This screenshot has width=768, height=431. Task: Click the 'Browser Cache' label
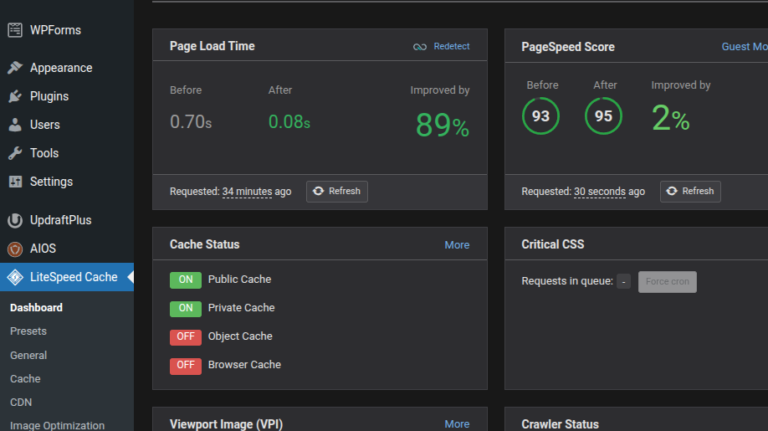coord(244,364)
